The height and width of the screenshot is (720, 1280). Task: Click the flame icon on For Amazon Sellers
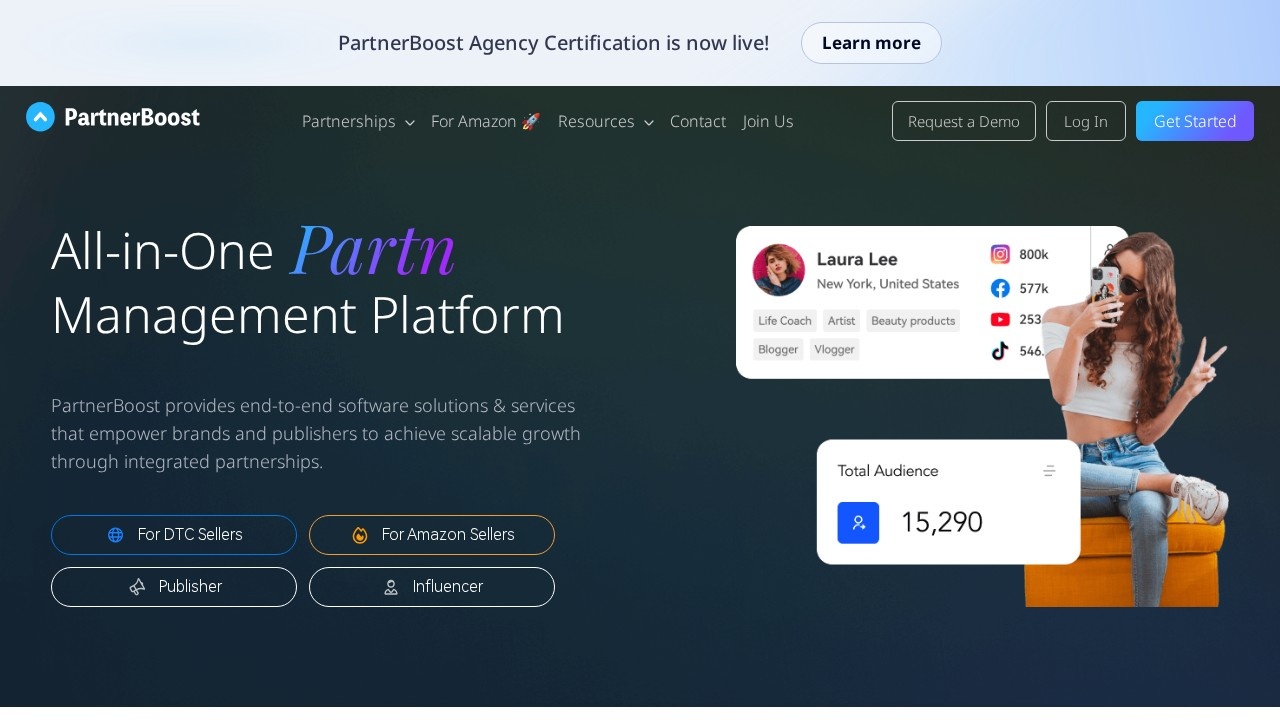click(x=360, y=535)
